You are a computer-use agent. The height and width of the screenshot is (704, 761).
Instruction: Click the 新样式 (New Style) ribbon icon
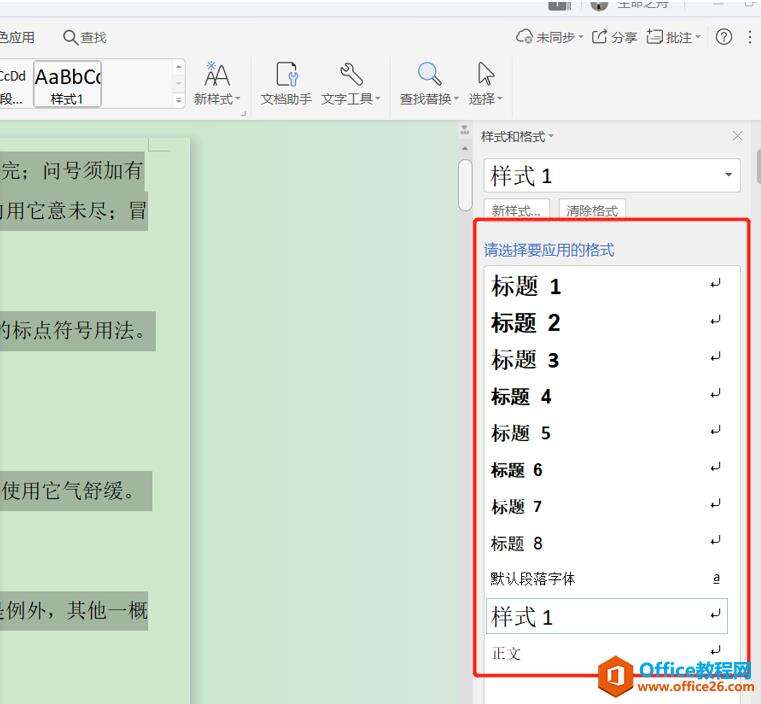pos(216,75)
